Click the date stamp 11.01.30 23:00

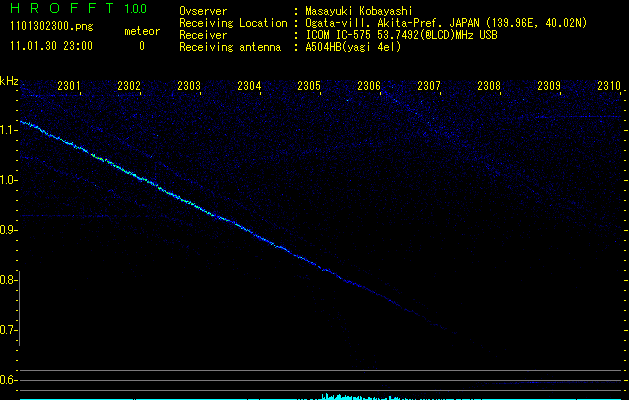pyautogui.click(x=51, y=46)
